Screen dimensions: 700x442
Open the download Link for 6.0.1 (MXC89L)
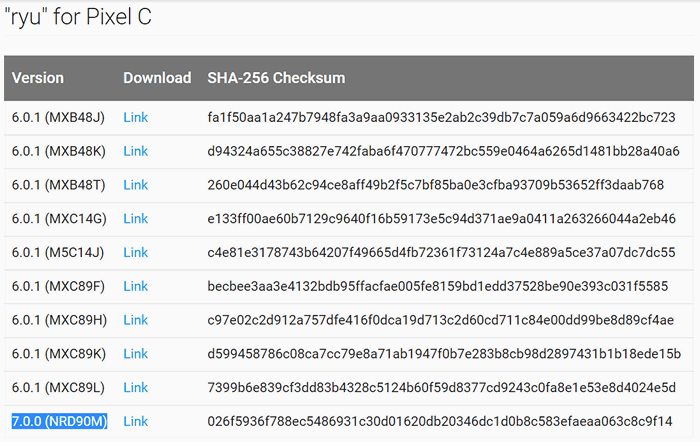(x=135, y=388)
